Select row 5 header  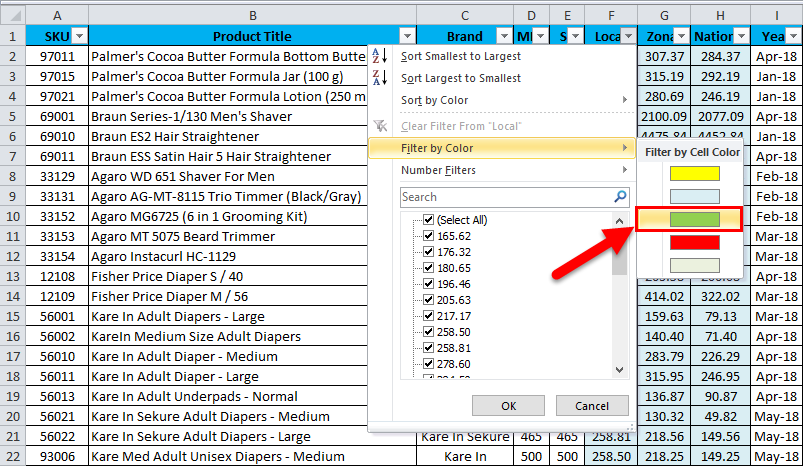pos(13,116)
